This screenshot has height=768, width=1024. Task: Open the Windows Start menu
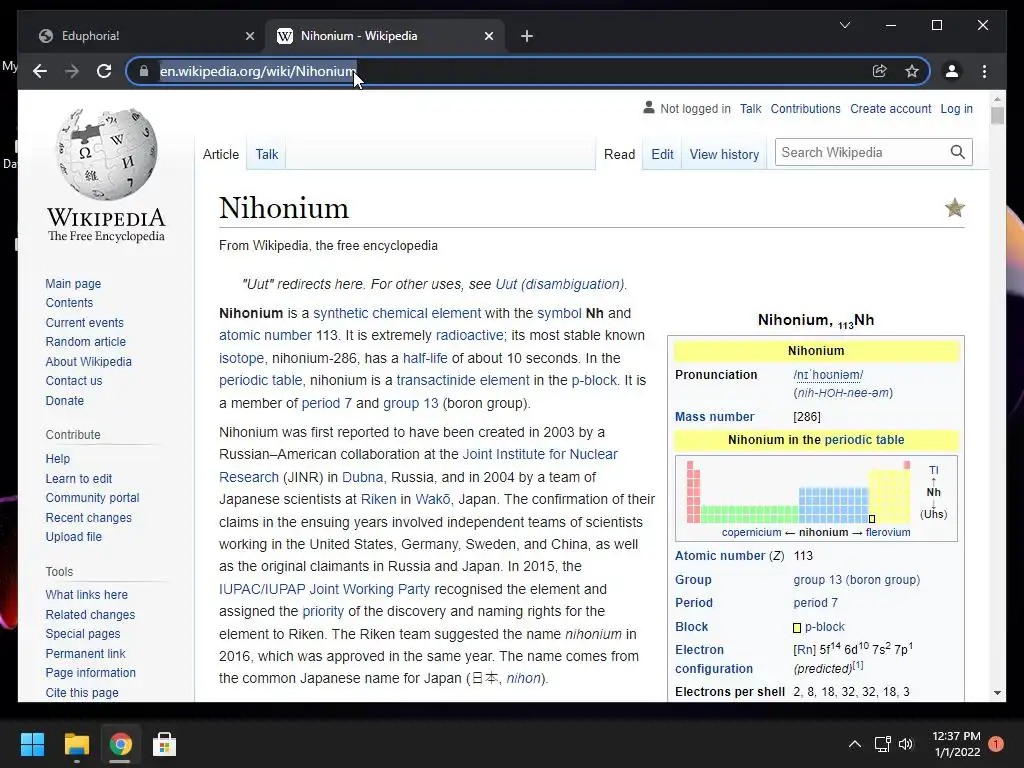click(x=32, y=744)
